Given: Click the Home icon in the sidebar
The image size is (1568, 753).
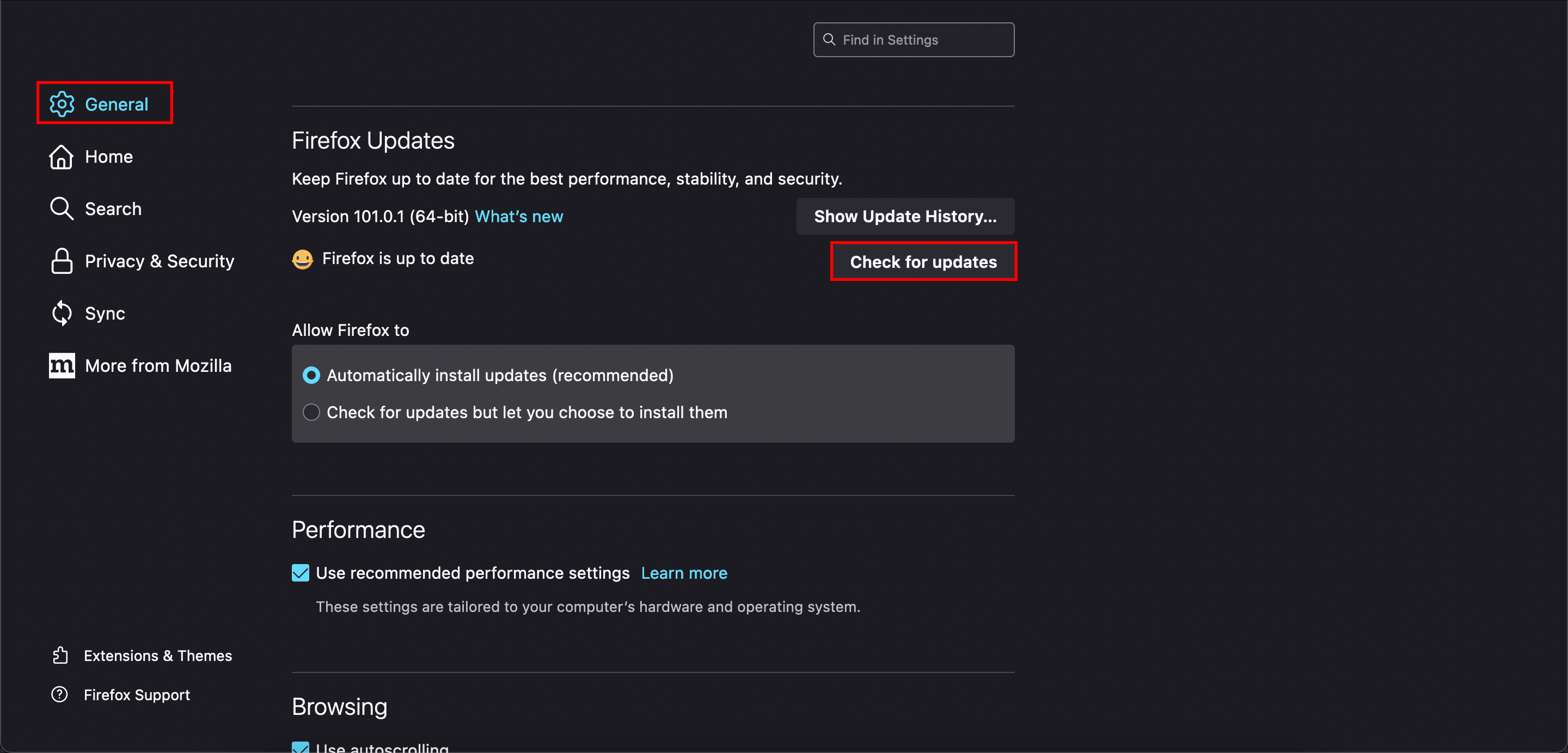Looking at the screenshot, I should [62, 156].
